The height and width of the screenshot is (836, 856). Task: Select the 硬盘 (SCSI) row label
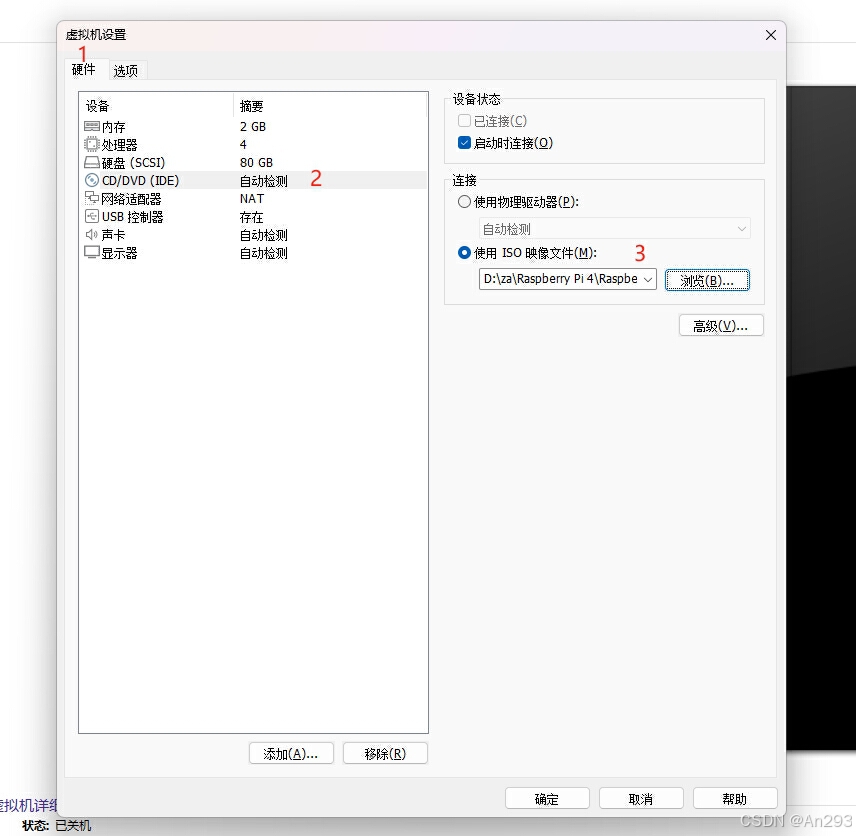pos(133,163)
